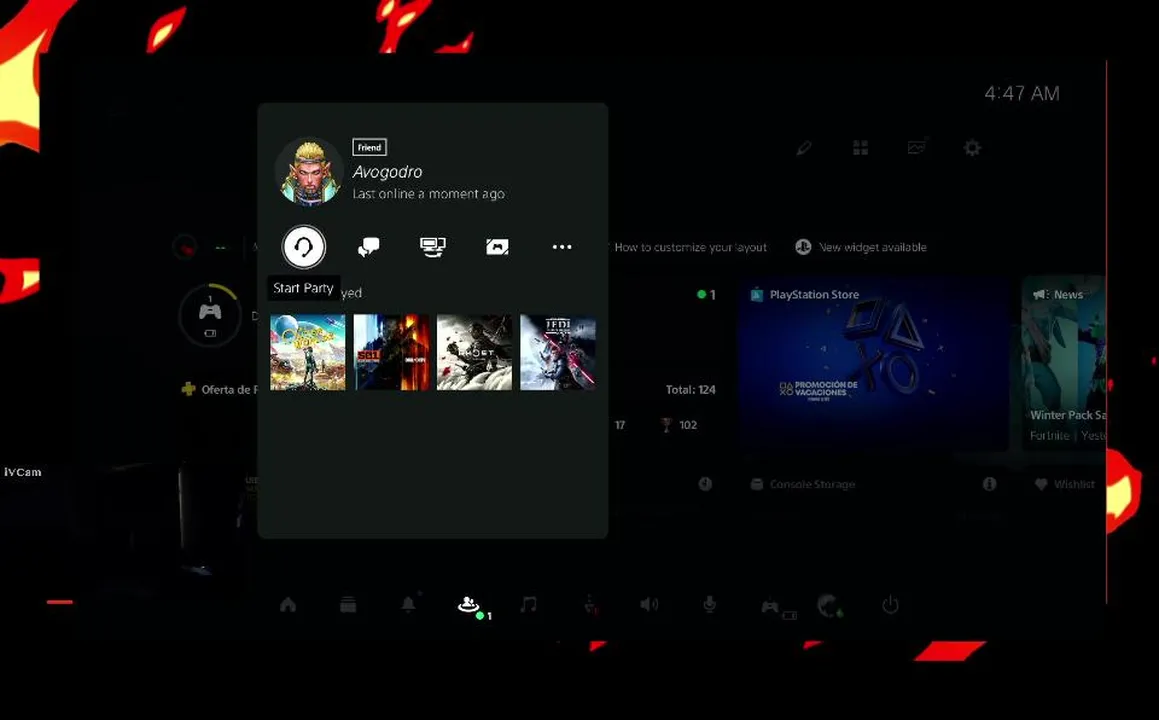Go to Home in control center bar

coord(288,605)
